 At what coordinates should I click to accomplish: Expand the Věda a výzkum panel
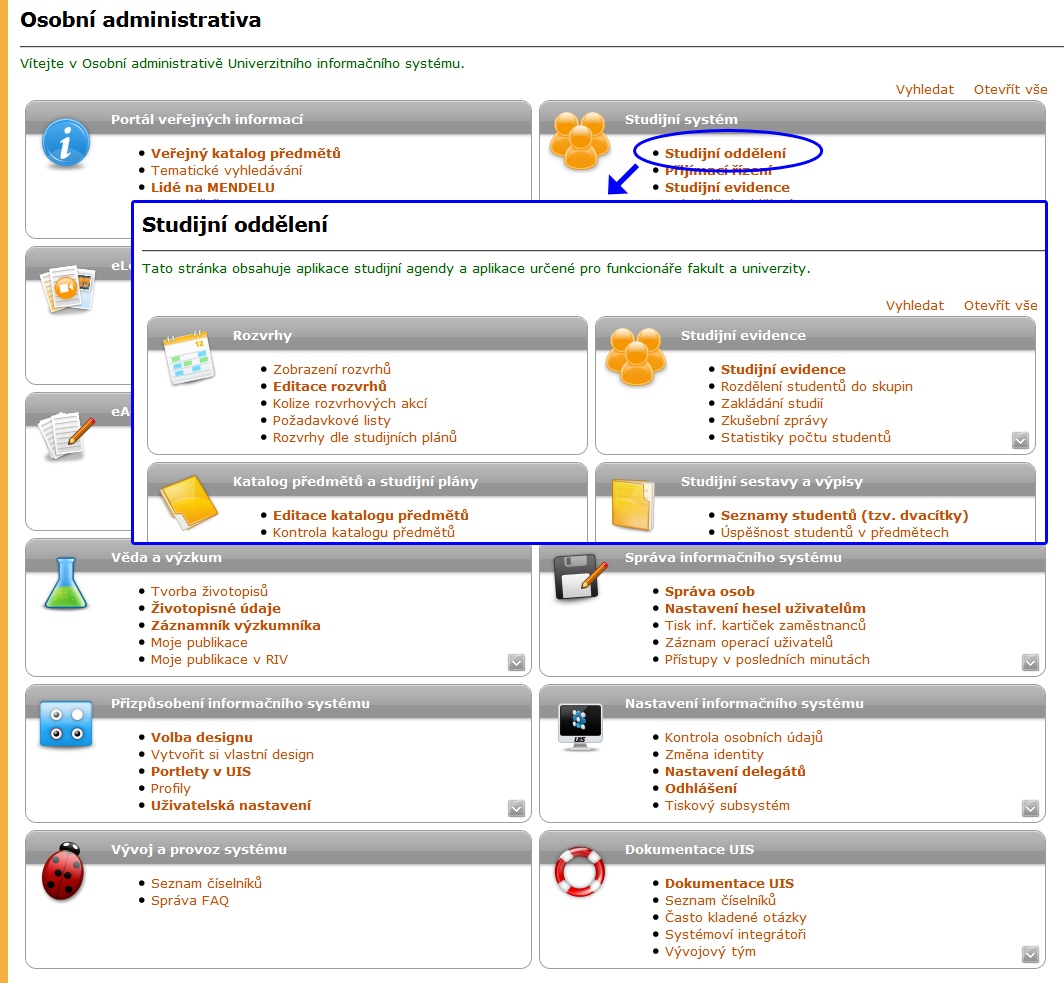(x=516, y=662)
